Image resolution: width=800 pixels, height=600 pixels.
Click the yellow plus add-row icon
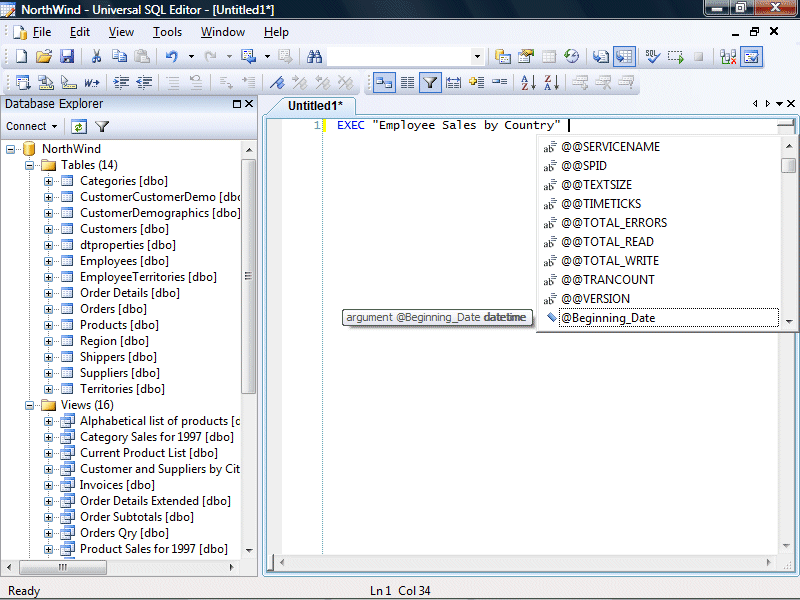click(x=477, y=82)
